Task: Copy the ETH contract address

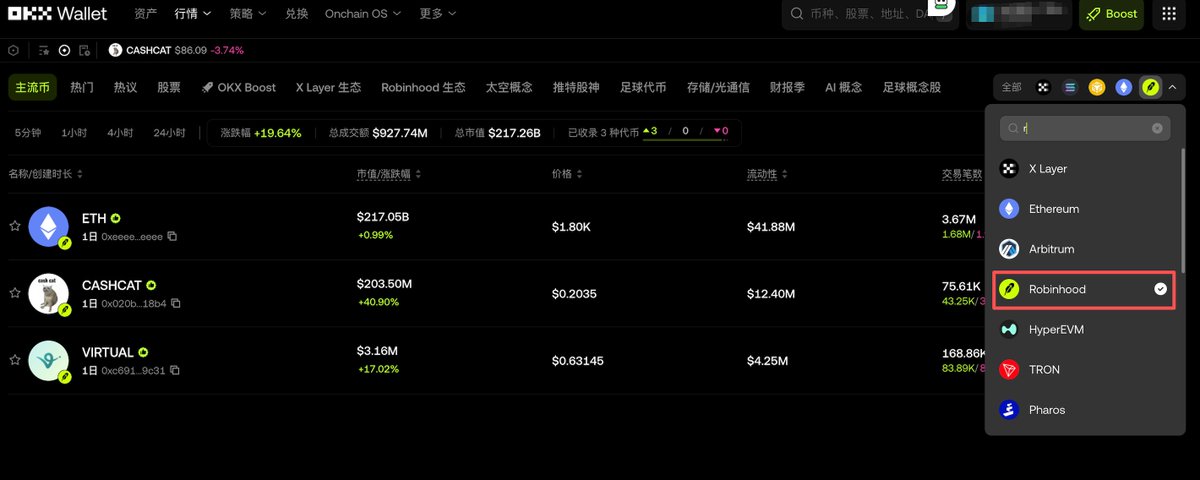Action: 173,236
